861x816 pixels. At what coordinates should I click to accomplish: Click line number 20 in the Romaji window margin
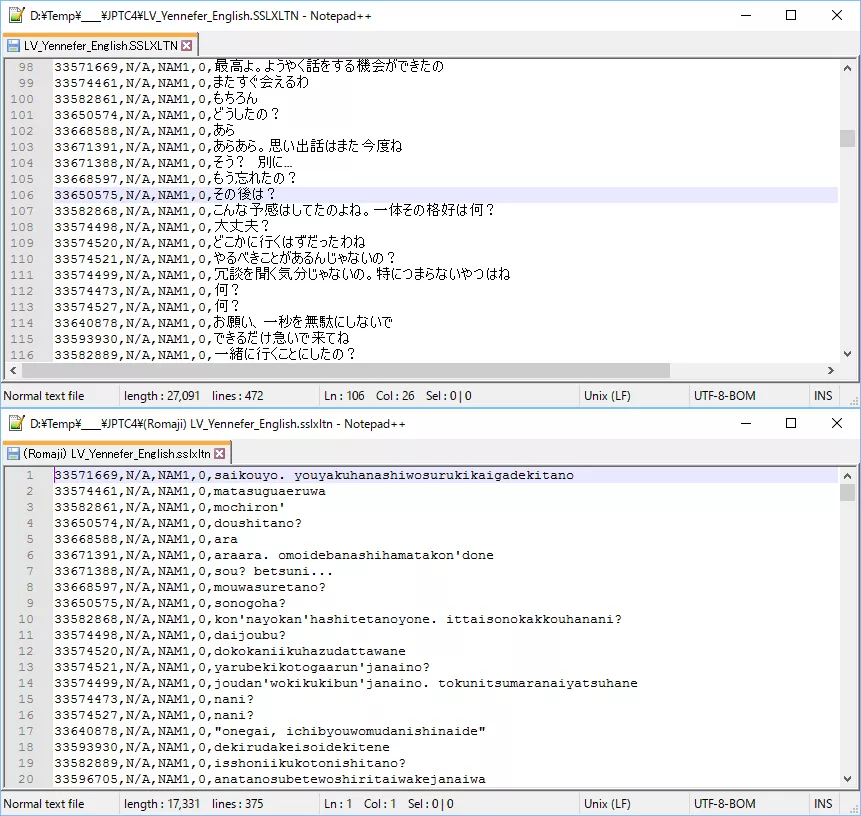pyautogui.click(x=26, y=779)
